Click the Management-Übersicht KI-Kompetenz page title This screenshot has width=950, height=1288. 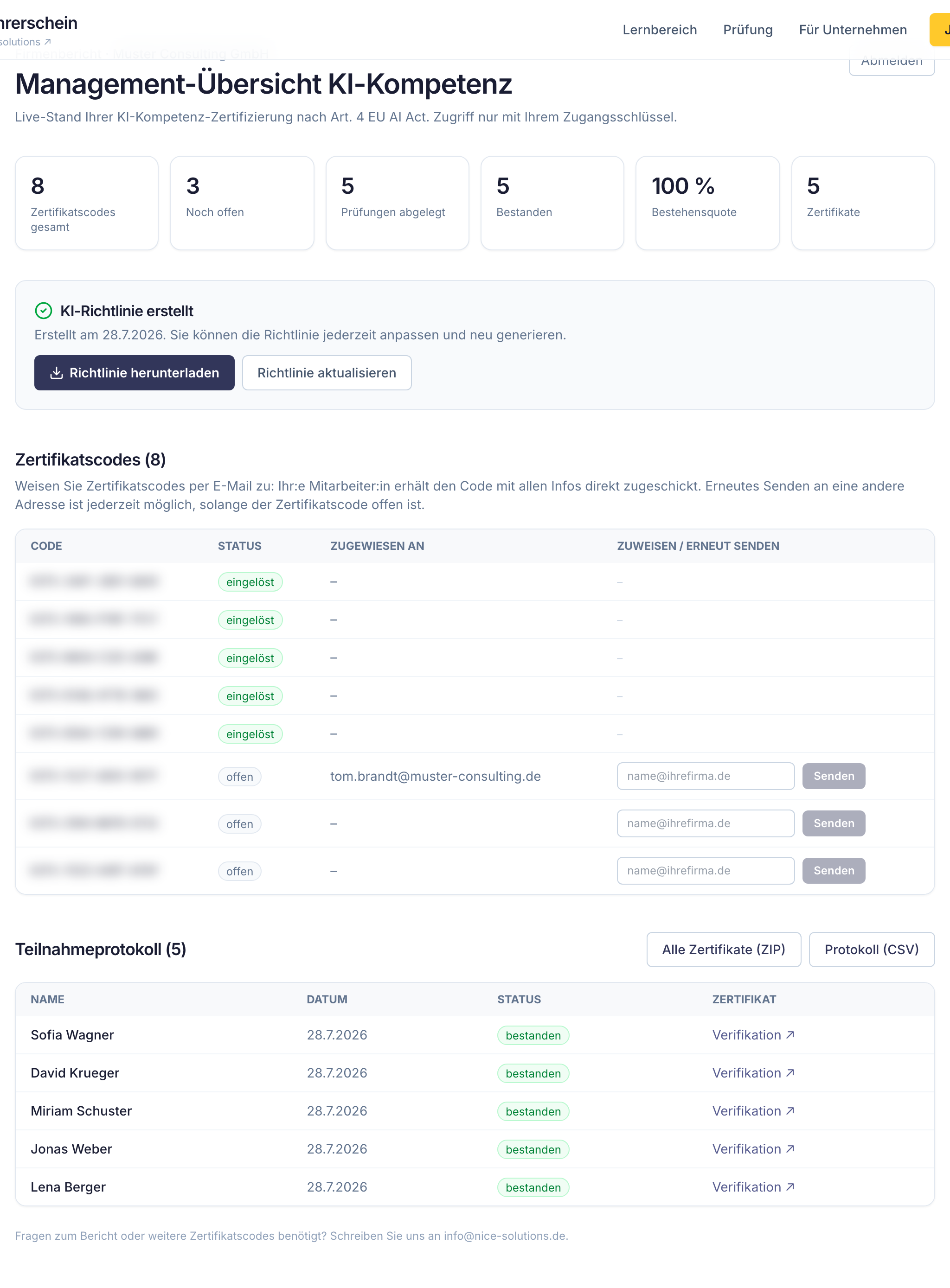[x=263, y=84]
